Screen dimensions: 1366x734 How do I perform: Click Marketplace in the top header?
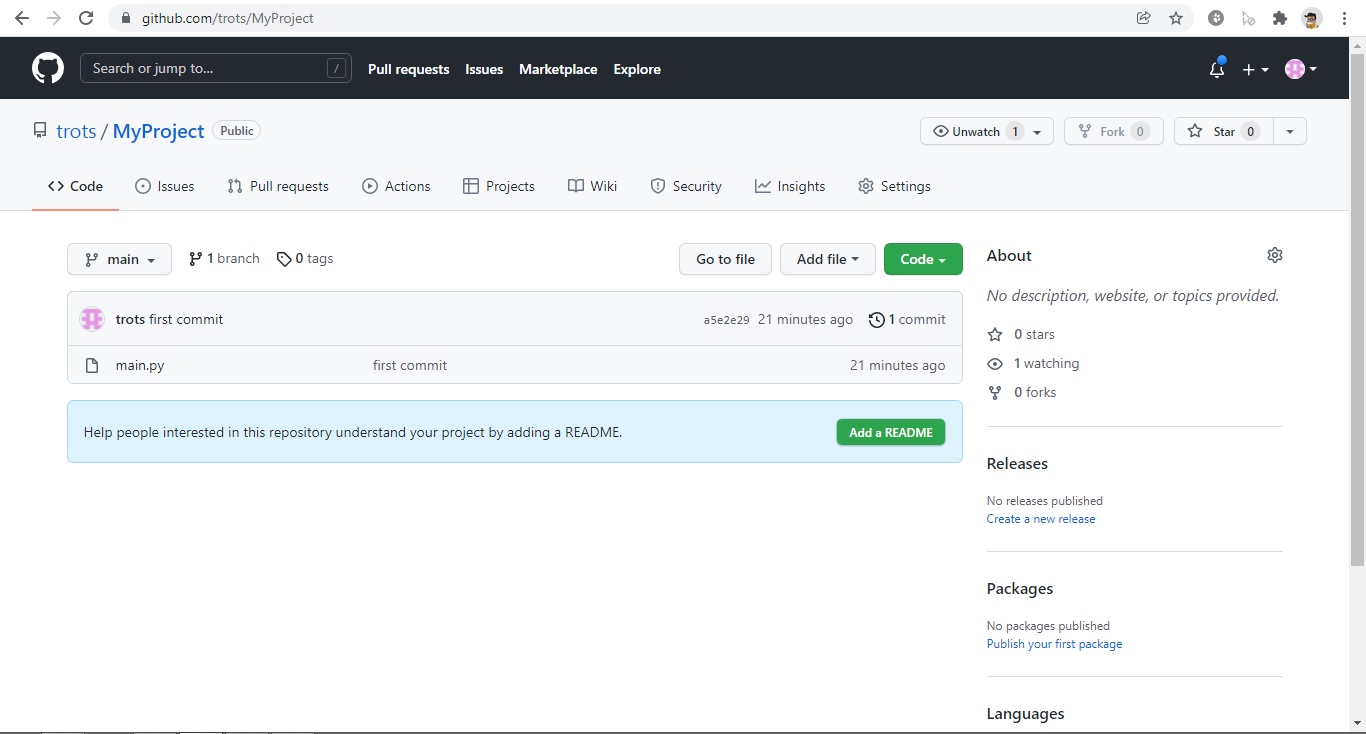click(x=558, y=69)
